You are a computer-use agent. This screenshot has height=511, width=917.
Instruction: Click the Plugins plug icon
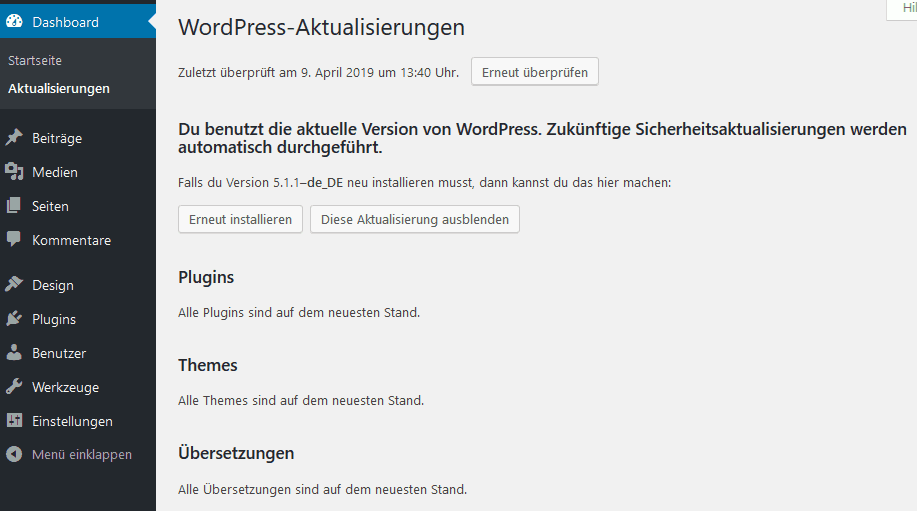coord(14,319)
